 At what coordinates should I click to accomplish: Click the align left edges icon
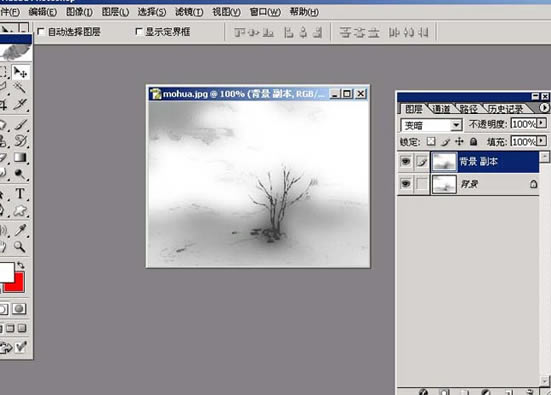289,32
